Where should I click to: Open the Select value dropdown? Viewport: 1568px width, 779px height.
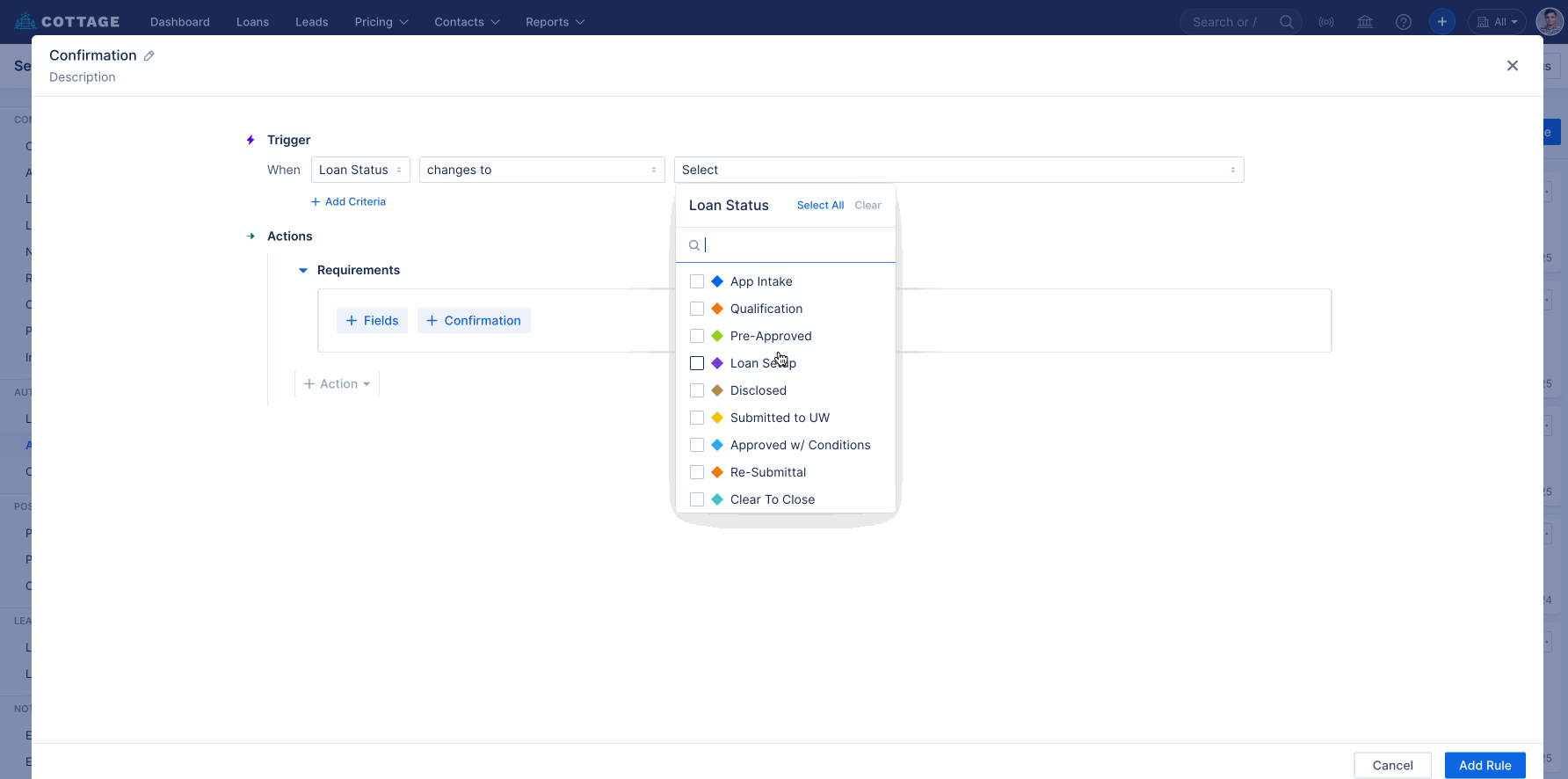tap(959, 170)
